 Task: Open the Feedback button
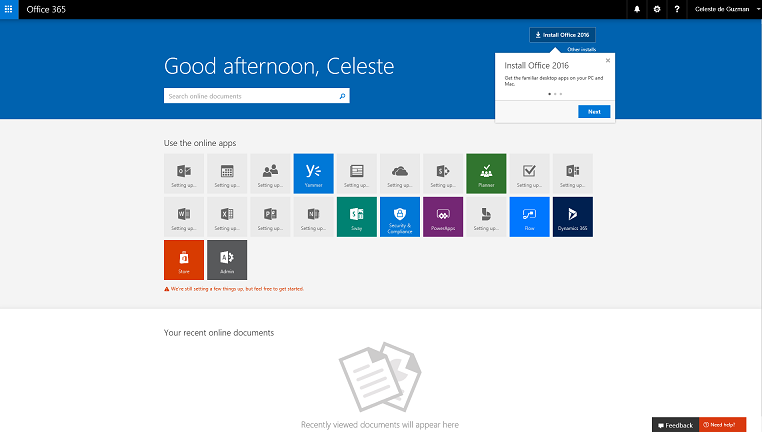675,425
